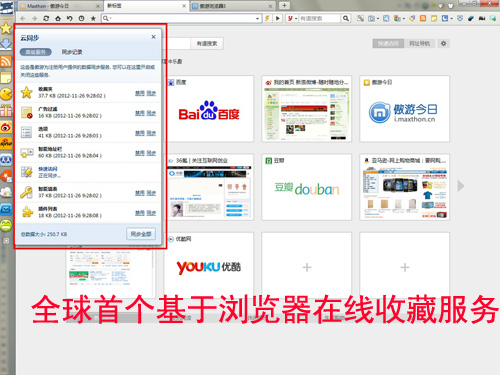
Task: Expand the screenshot tool dropdown arrow
Action: click(378, 19)
